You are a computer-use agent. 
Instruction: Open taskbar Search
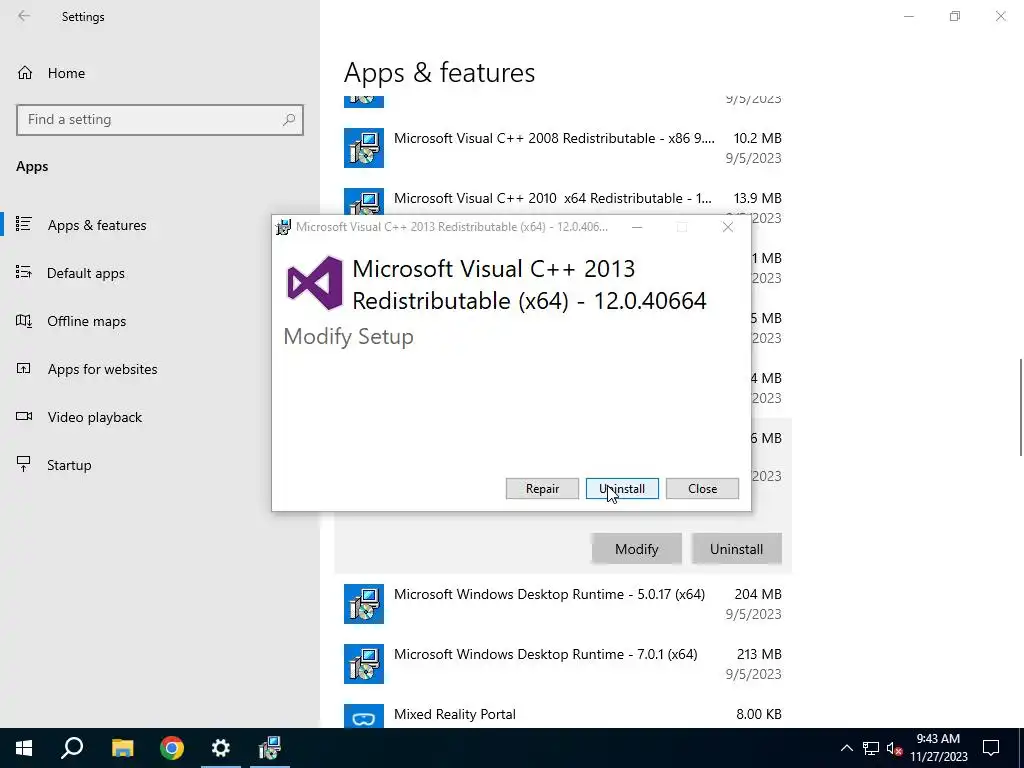coord(72,748)
